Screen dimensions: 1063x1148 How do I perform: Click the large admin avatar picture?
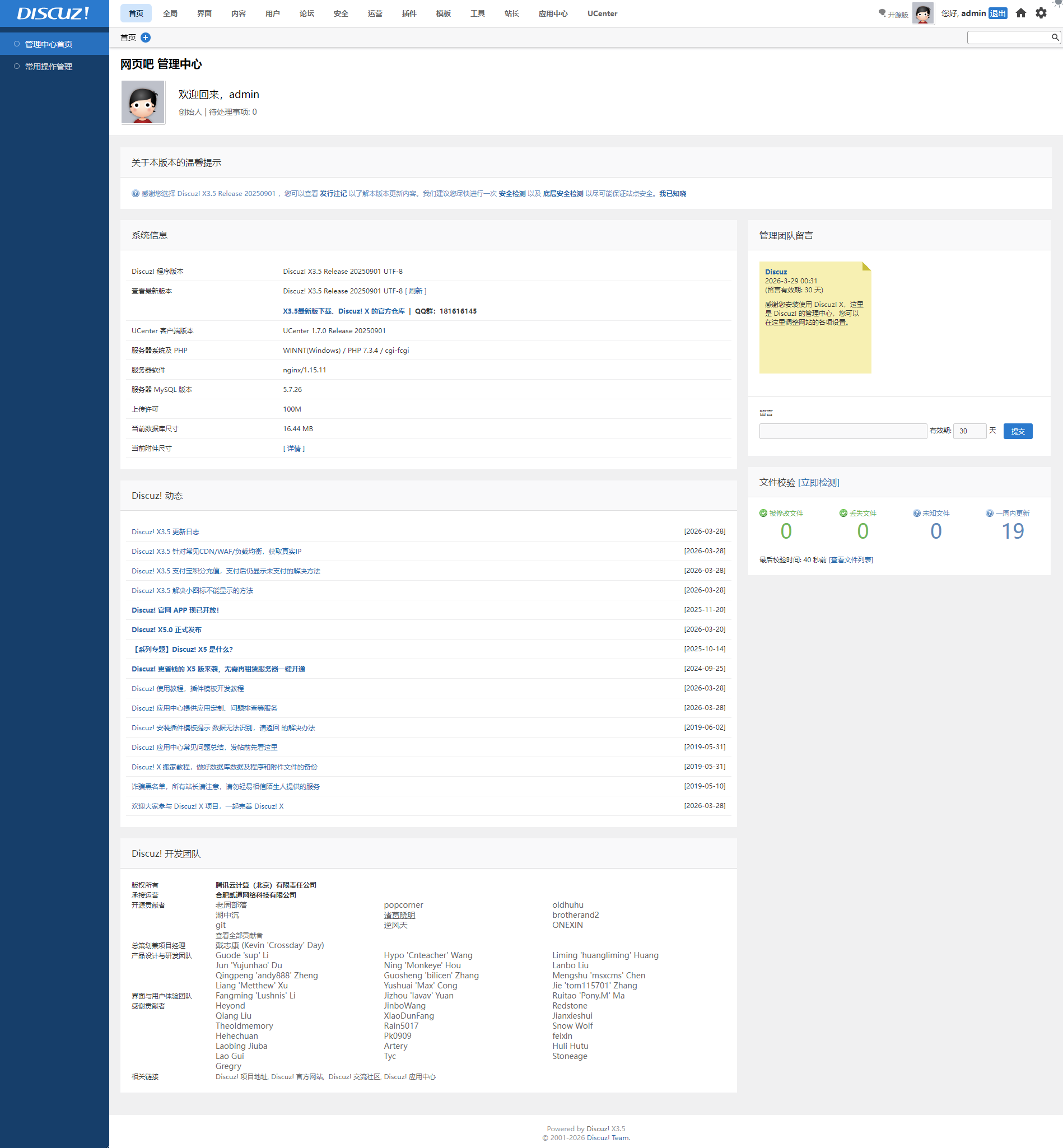point(143,102)
